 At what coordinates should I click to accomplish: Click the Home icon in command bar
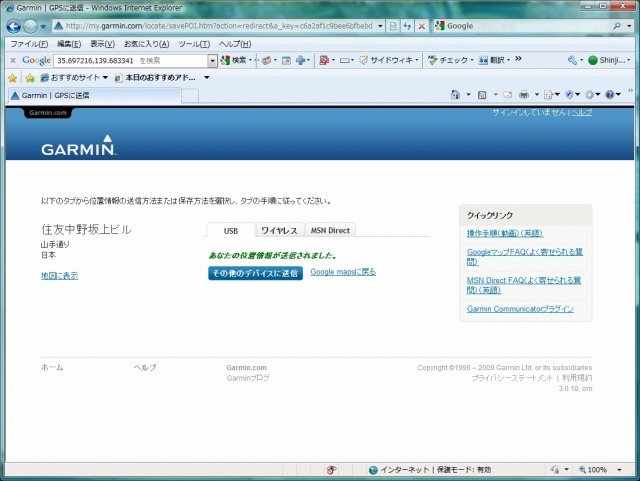455,95
